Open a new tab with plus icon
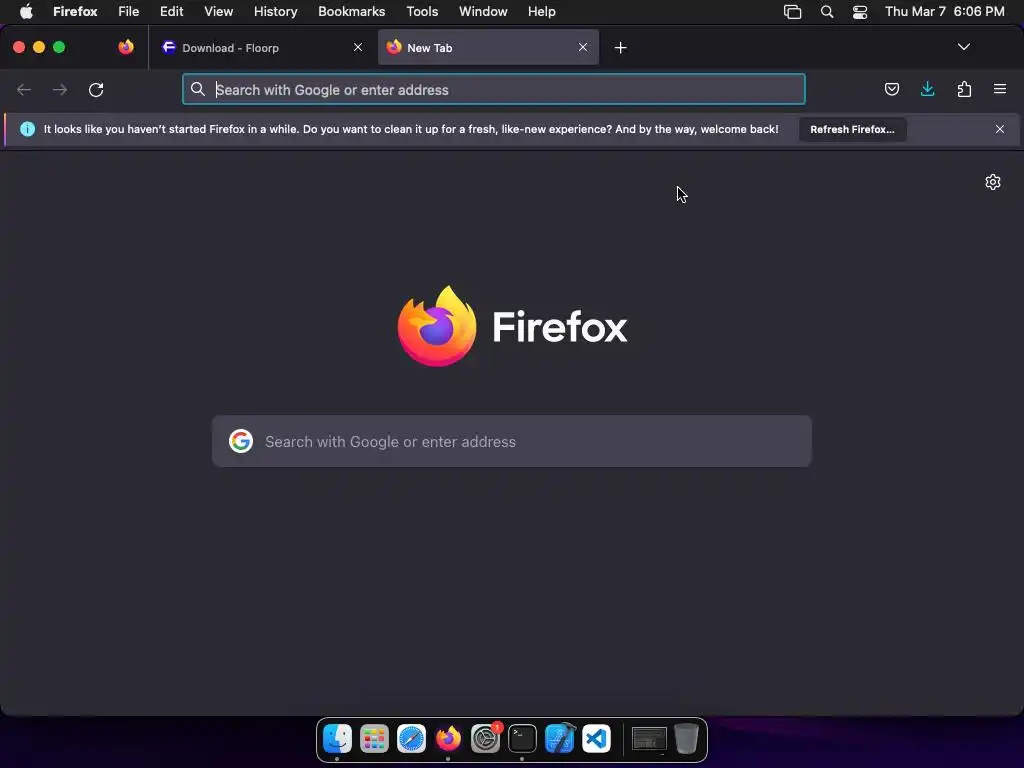 [x=620, y=48]
